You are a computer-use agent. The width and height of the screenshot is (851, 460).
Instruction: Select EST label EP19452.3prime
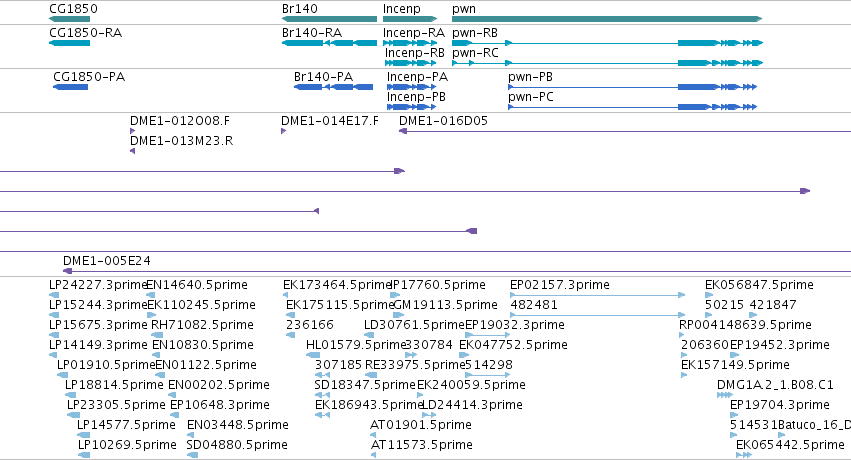[x=779, y=344]
